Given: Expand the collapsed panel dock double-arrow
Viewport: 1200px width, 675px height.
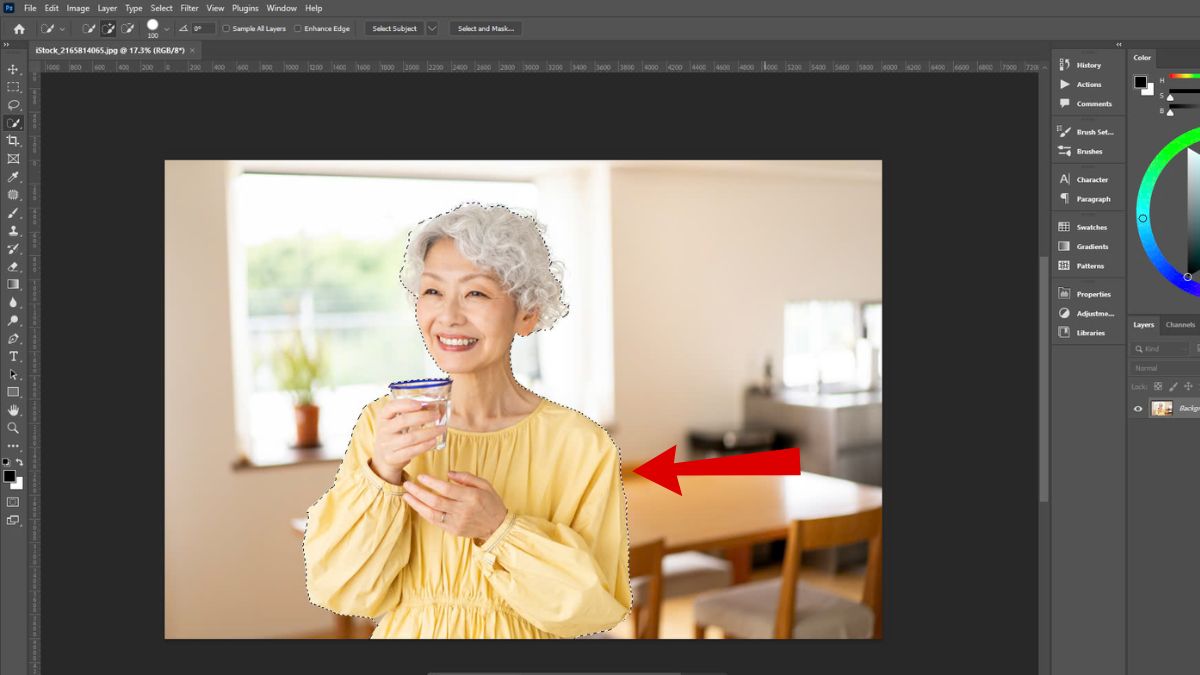Looking at the screenshot, I should click(x=1119, y=45).
